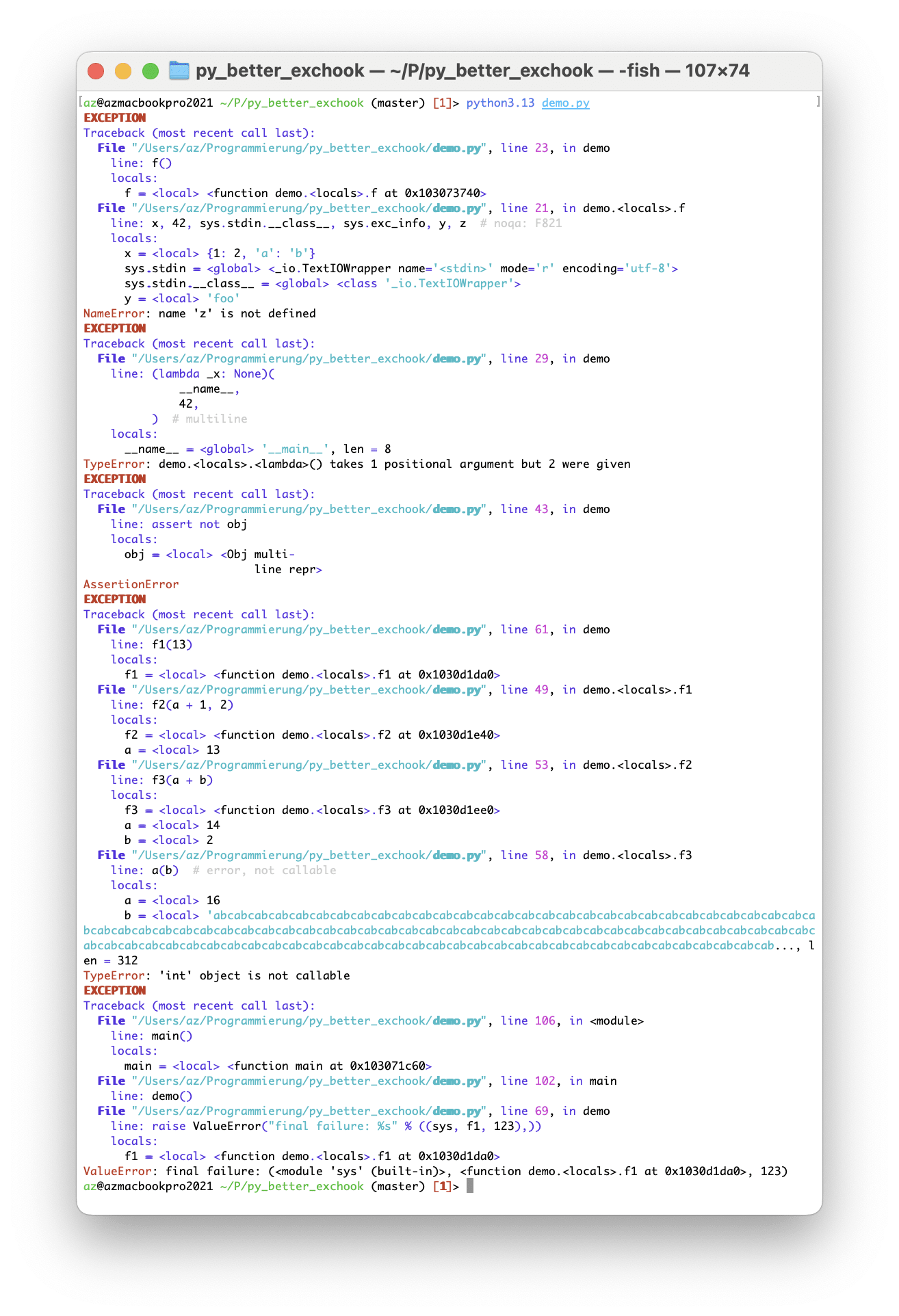This screenshot has width=899, height=1316.
Task: Click the AssertionError text
Action: coord(131,584)
